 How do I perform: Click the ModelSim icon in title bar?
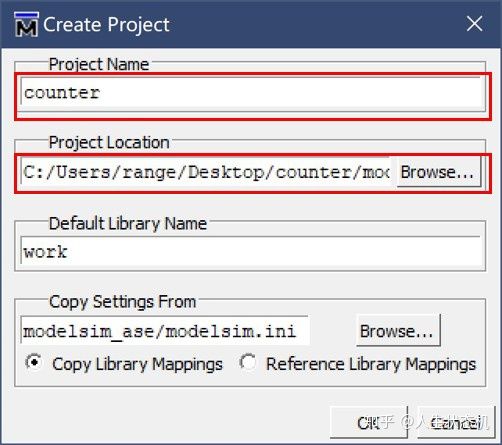(26, 24)
